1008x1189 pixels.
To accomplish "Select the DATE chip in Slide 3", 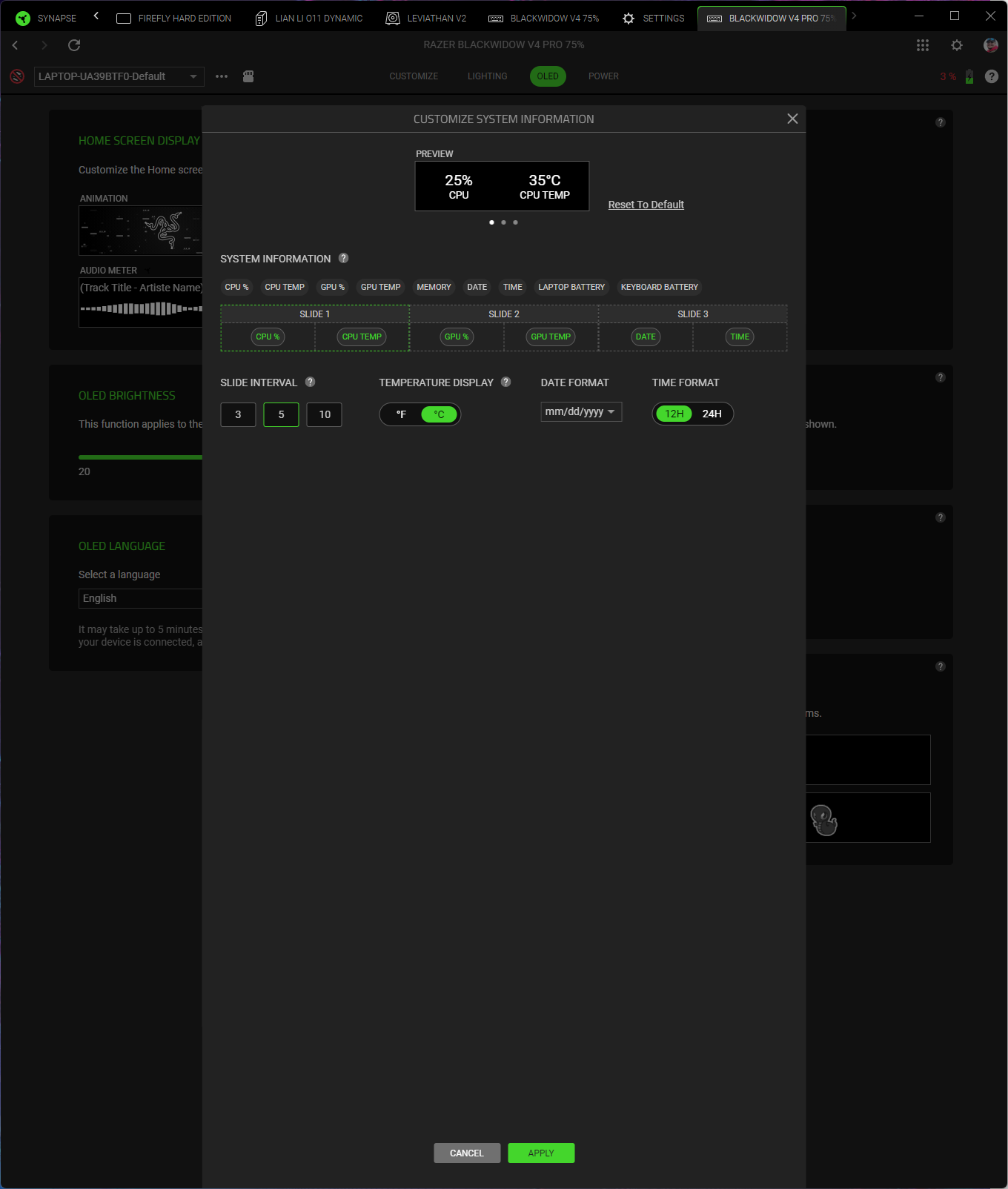I will [646, 337].
